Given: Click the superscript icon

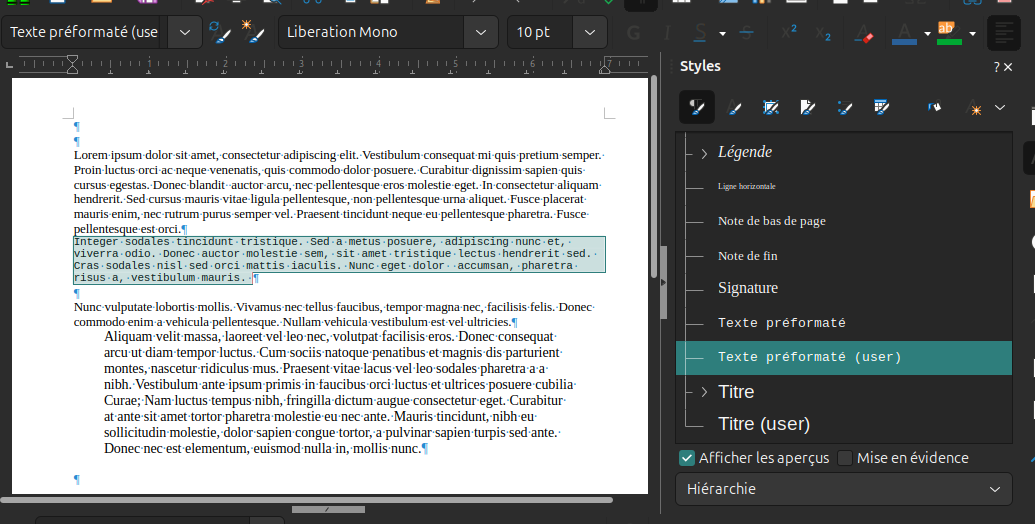Looking at the screenshot, I should (789, 32).
